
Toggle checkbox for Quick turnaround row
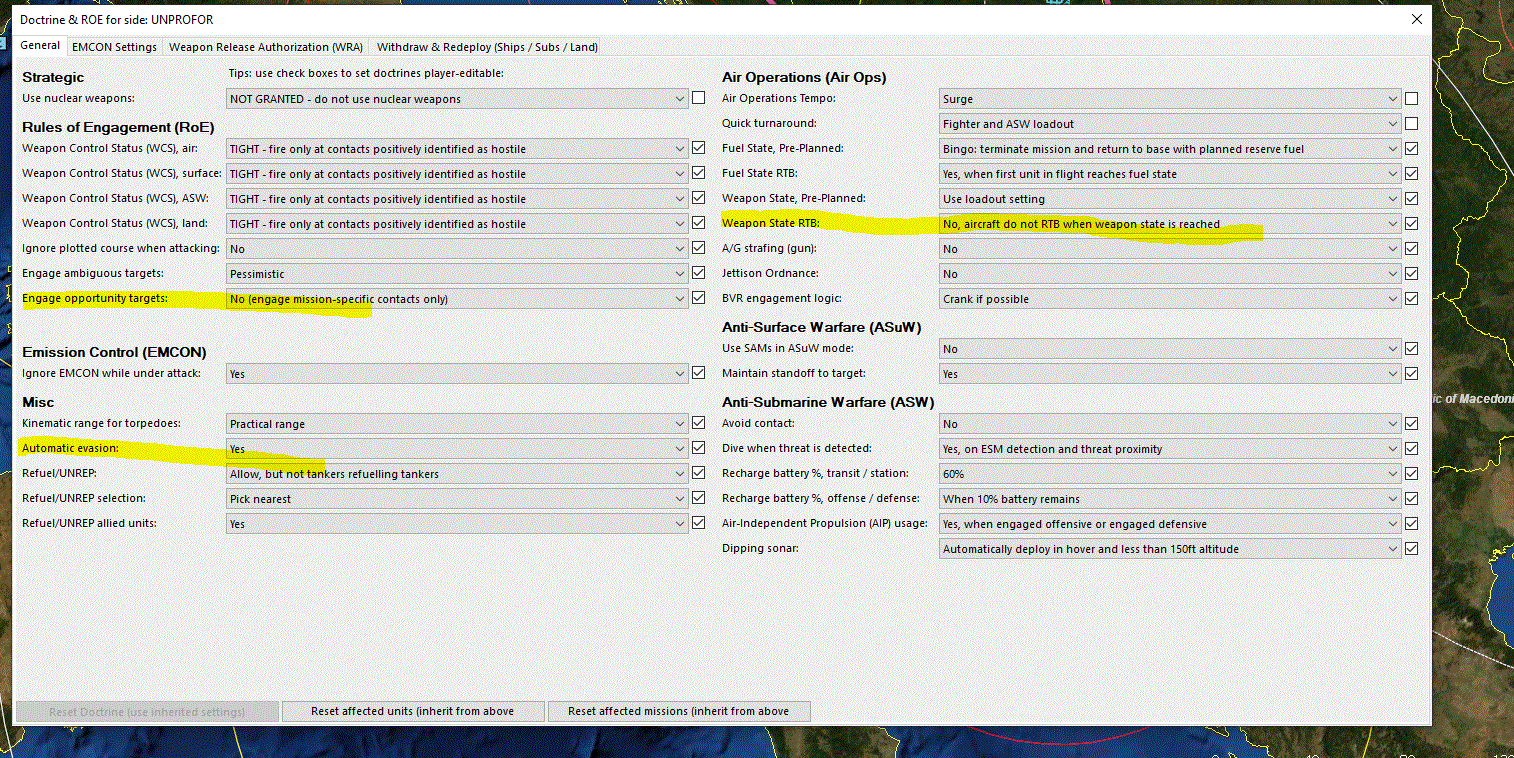point(1411,123)
